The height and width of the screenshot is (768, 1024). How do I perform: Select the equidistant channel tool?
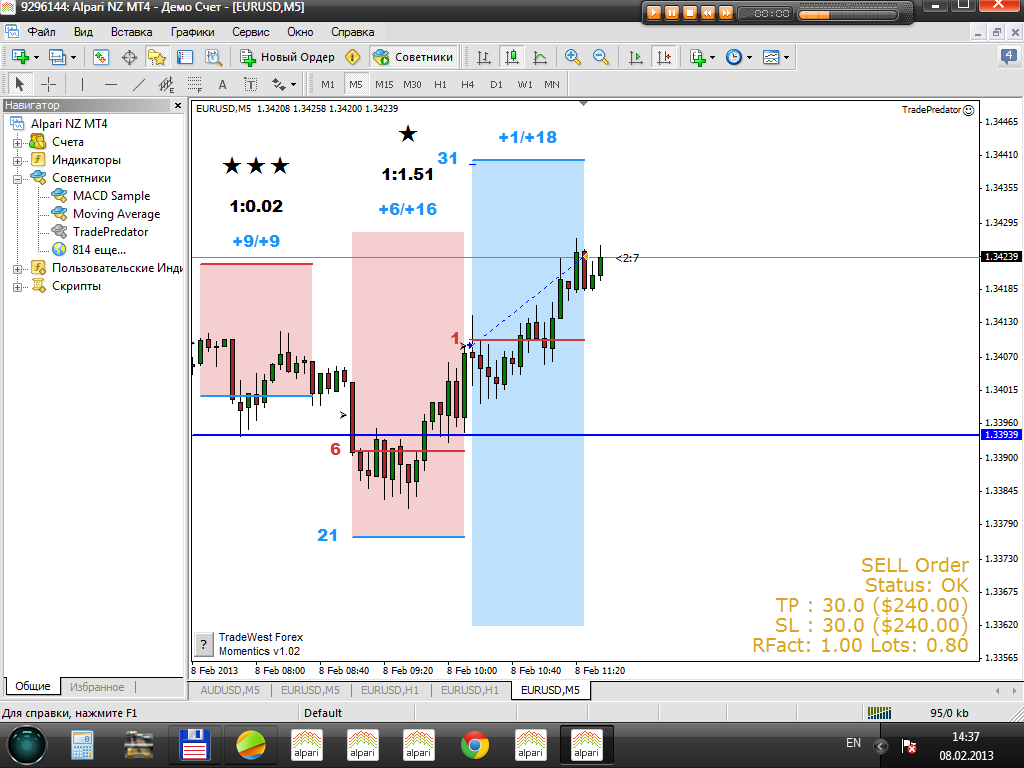[x=167, y=84]
